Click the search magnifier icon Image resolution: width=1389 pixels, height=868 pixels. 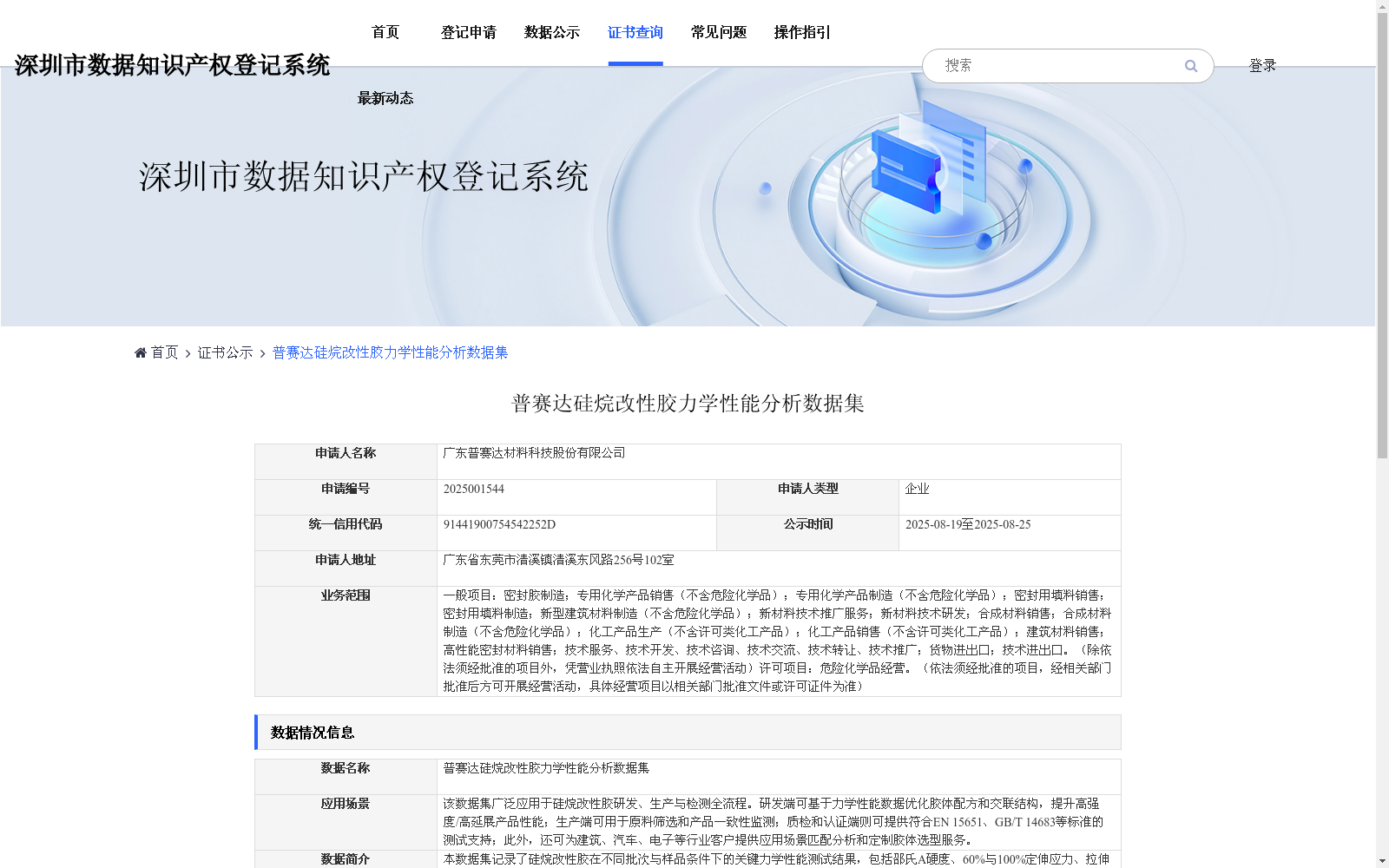(x=1191, y=66)
